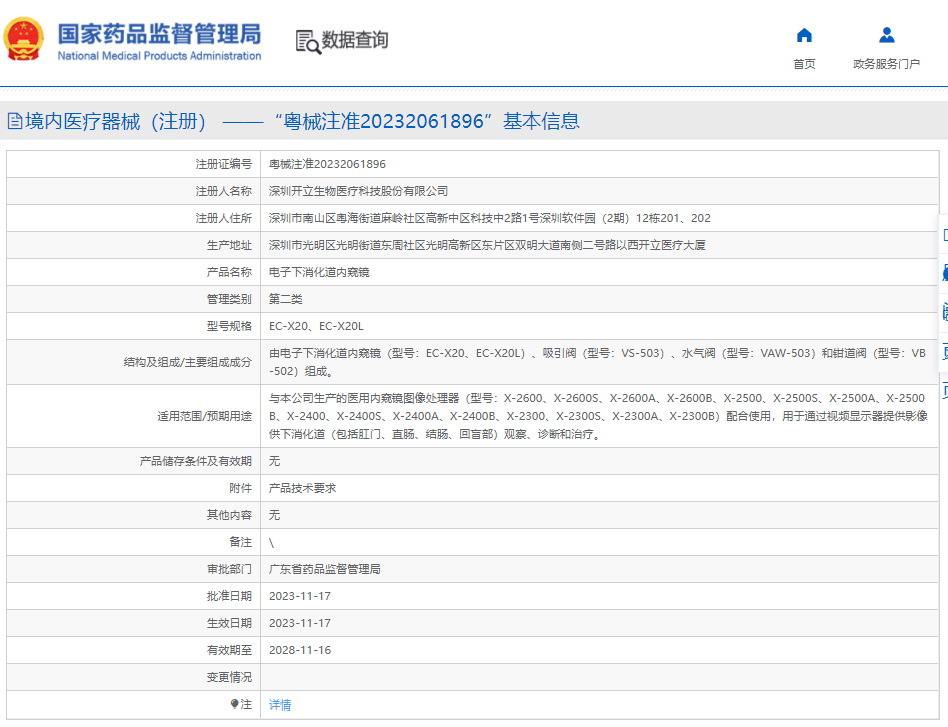This screenshot has height=727, width=948.
Task: Open the 数据查询 section
Action: click(x=355, y=40)
